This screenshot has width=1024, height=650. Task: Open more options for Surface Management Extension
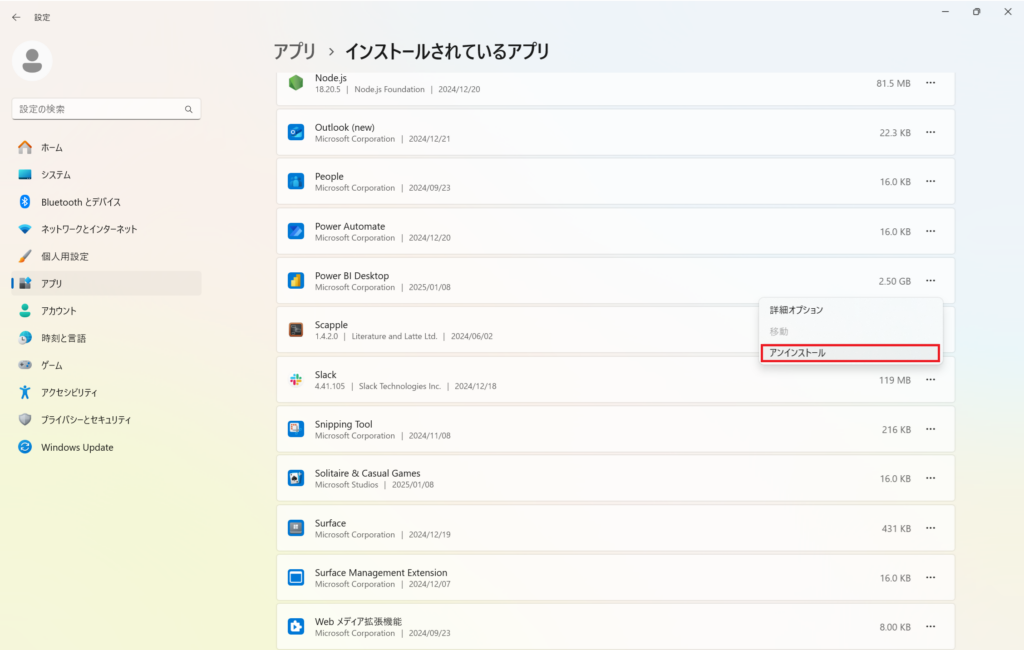point(931,577)
